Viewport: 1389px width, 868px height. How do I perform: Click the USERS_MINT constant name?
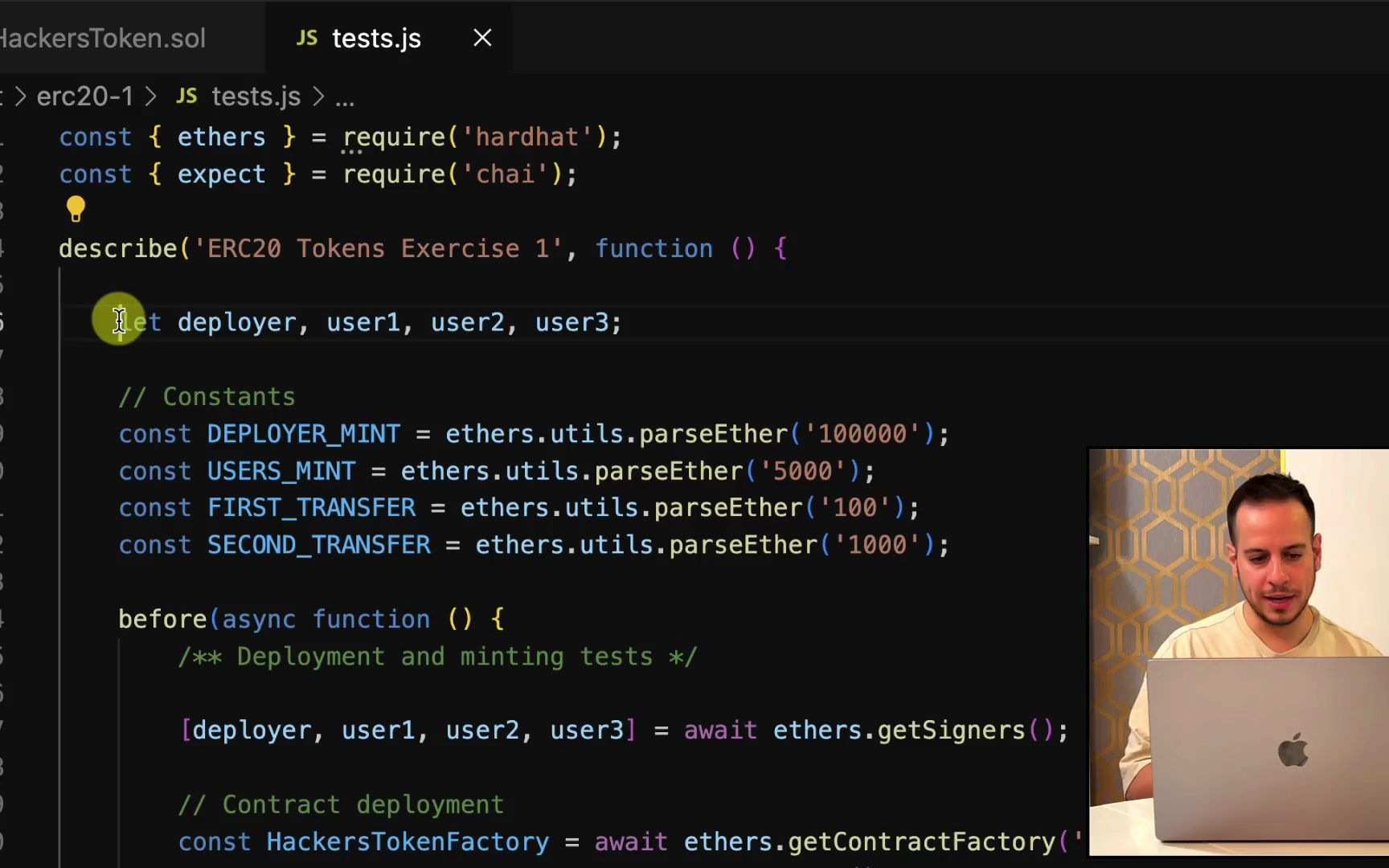tap(281, 471)
